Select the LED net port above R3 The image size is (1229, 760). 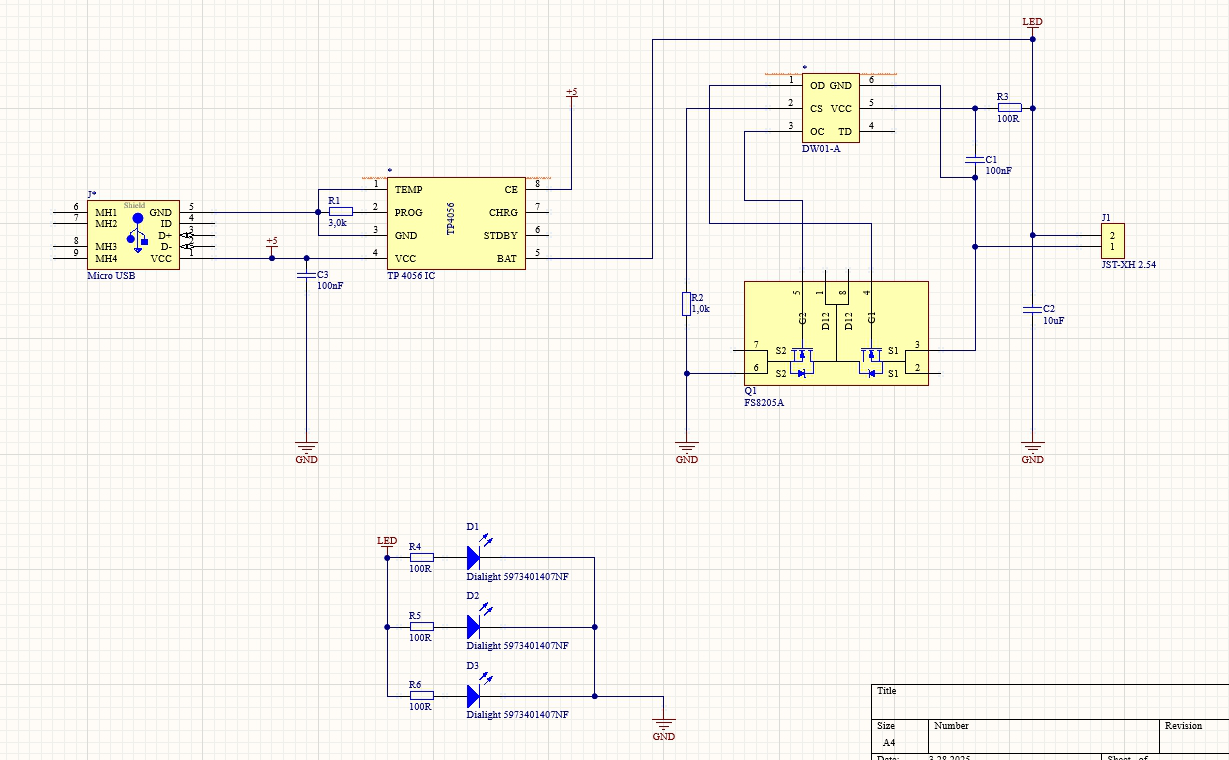click(x=1032, y=23)
